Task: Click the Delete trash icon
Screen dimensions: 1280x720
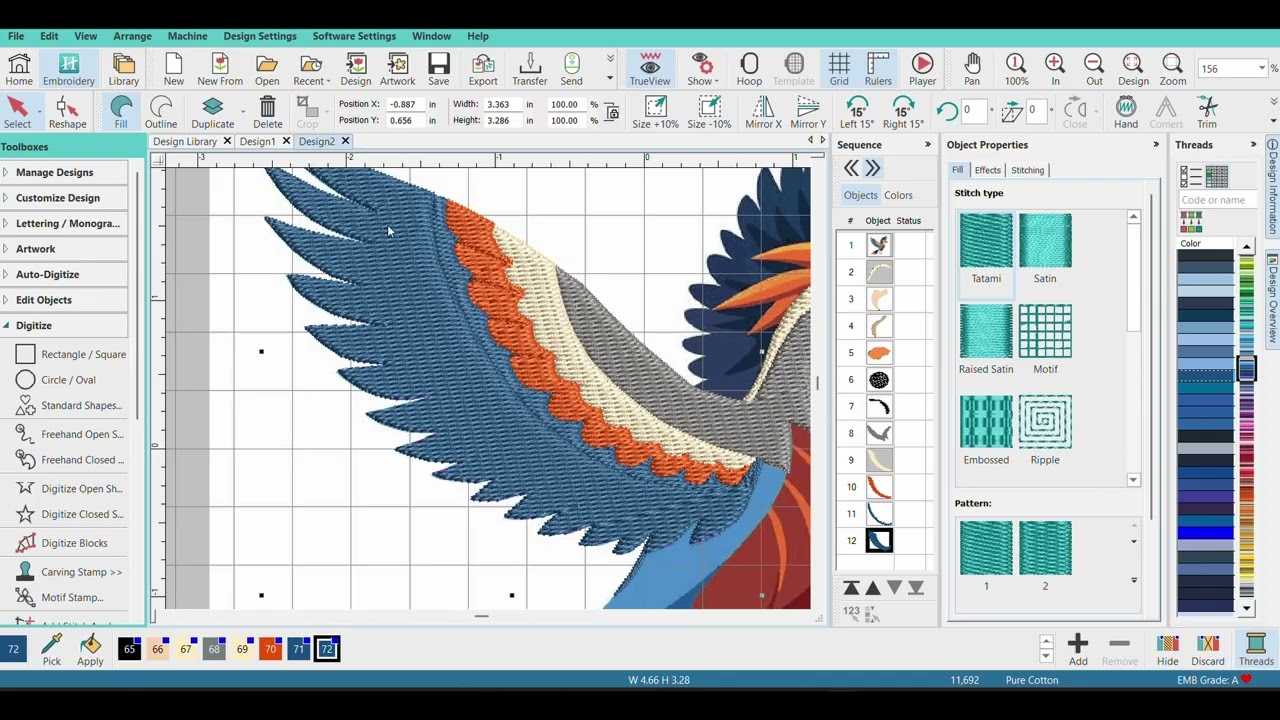Action: (x=267, y=112)
